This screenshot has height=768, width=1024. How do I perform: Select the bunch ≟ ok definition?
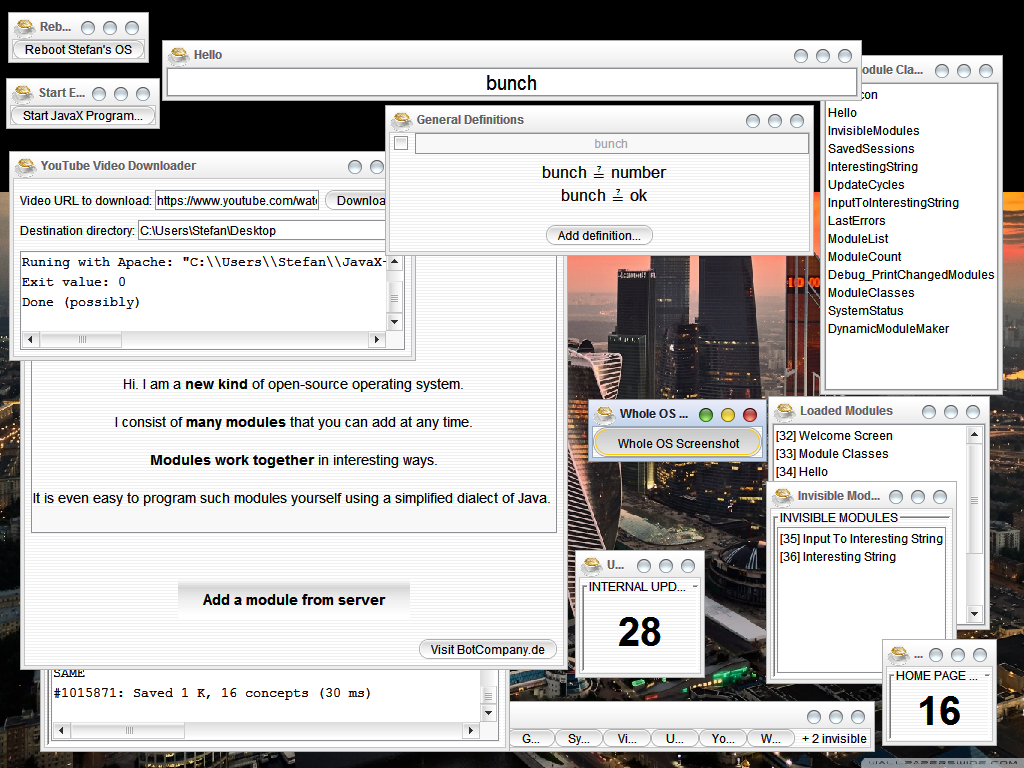pos(603,195)
